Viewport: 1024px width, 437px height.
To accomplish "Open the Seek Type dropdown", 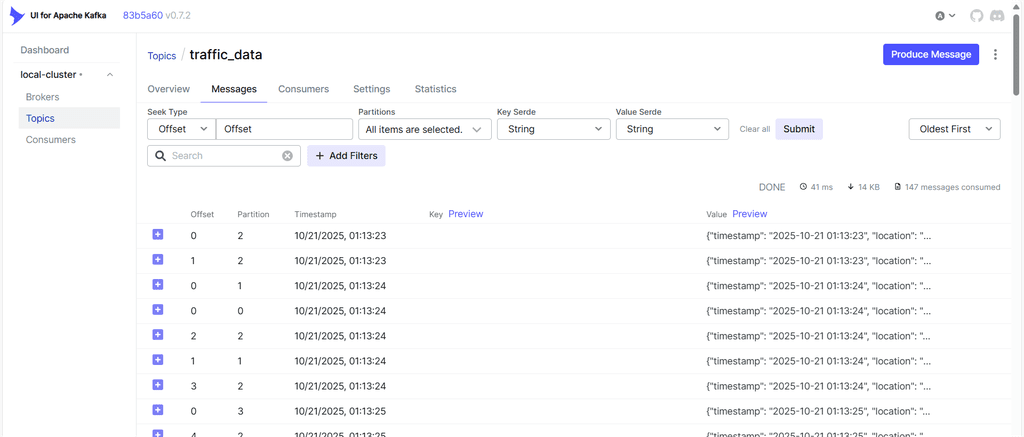I will pos(180,129).
